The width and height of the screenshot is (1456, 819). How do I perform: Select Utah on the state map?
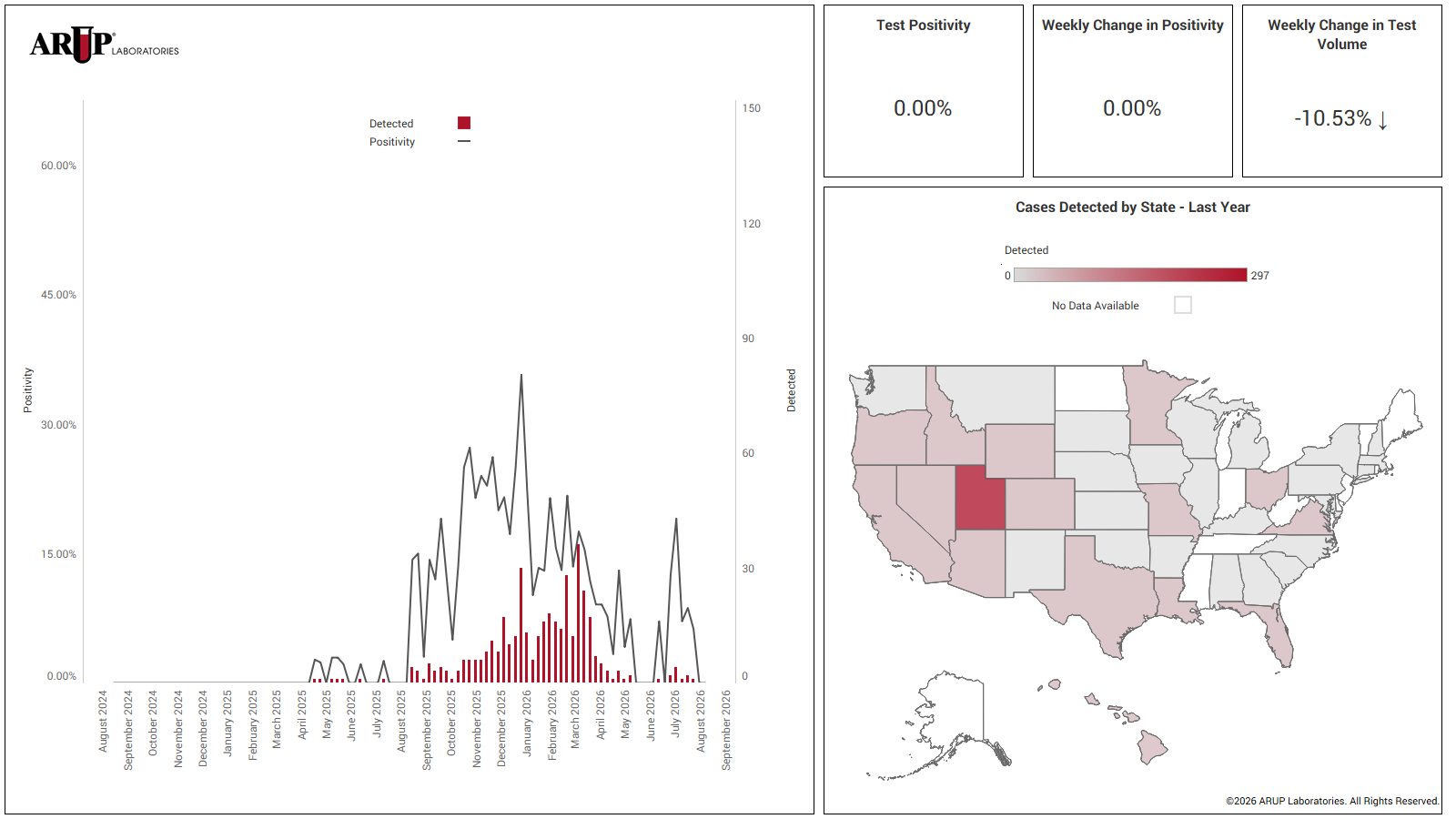coord(979,499)
